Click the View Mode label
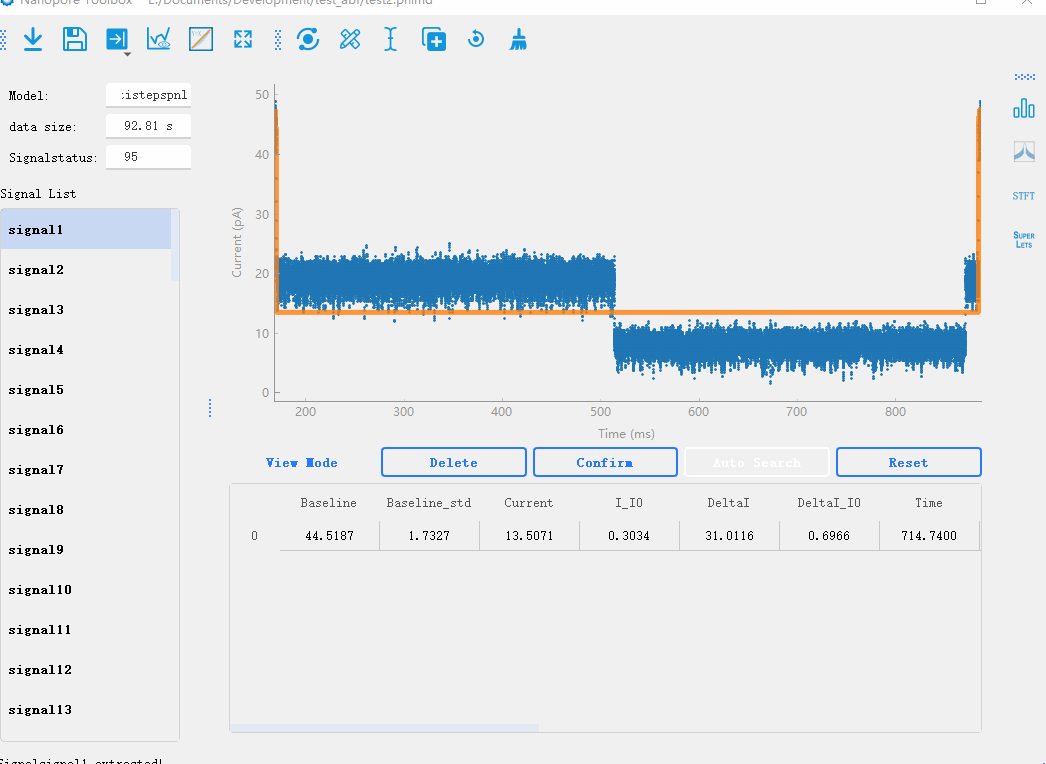 (302, 462)
